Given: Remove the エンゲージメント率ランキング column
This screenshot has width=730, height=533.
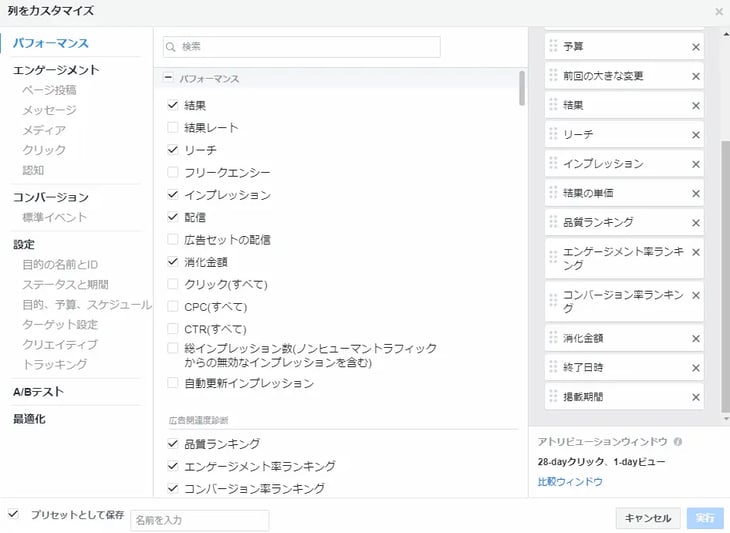Looking at the screenshot, I should tap(696, 252).
